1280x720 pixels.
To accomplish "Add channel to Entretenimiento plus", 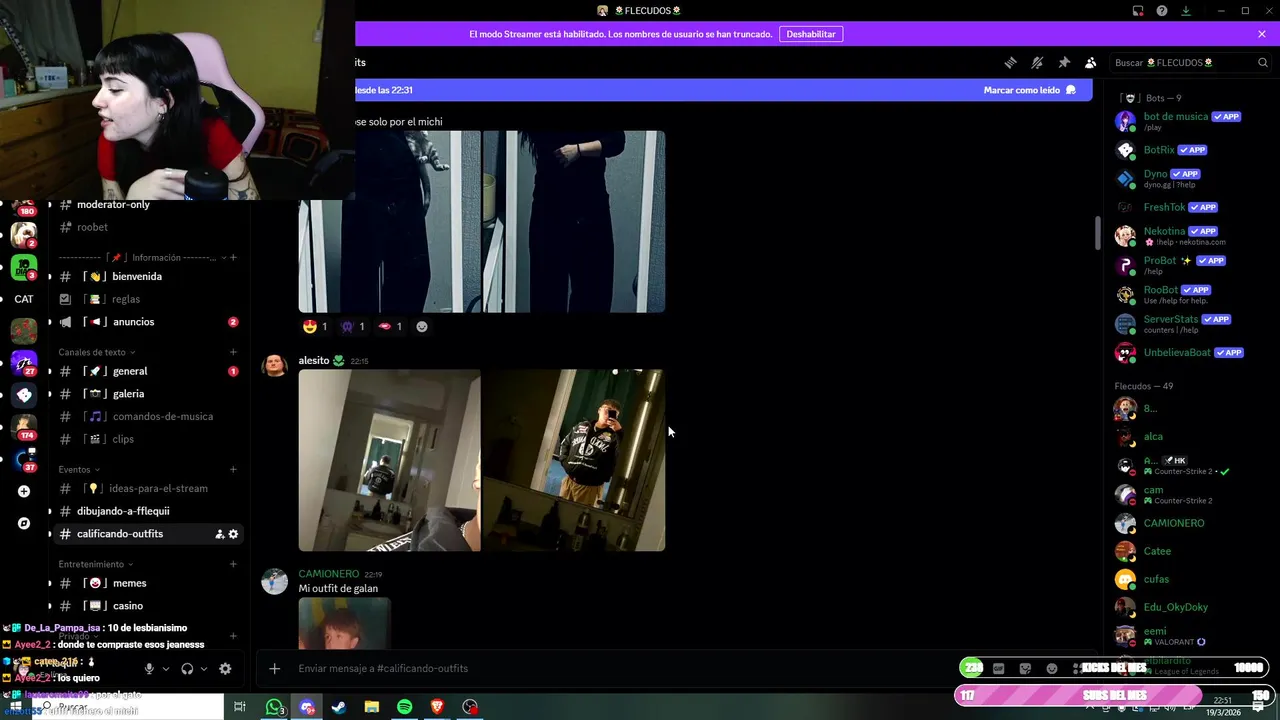I will coord(233,564).
